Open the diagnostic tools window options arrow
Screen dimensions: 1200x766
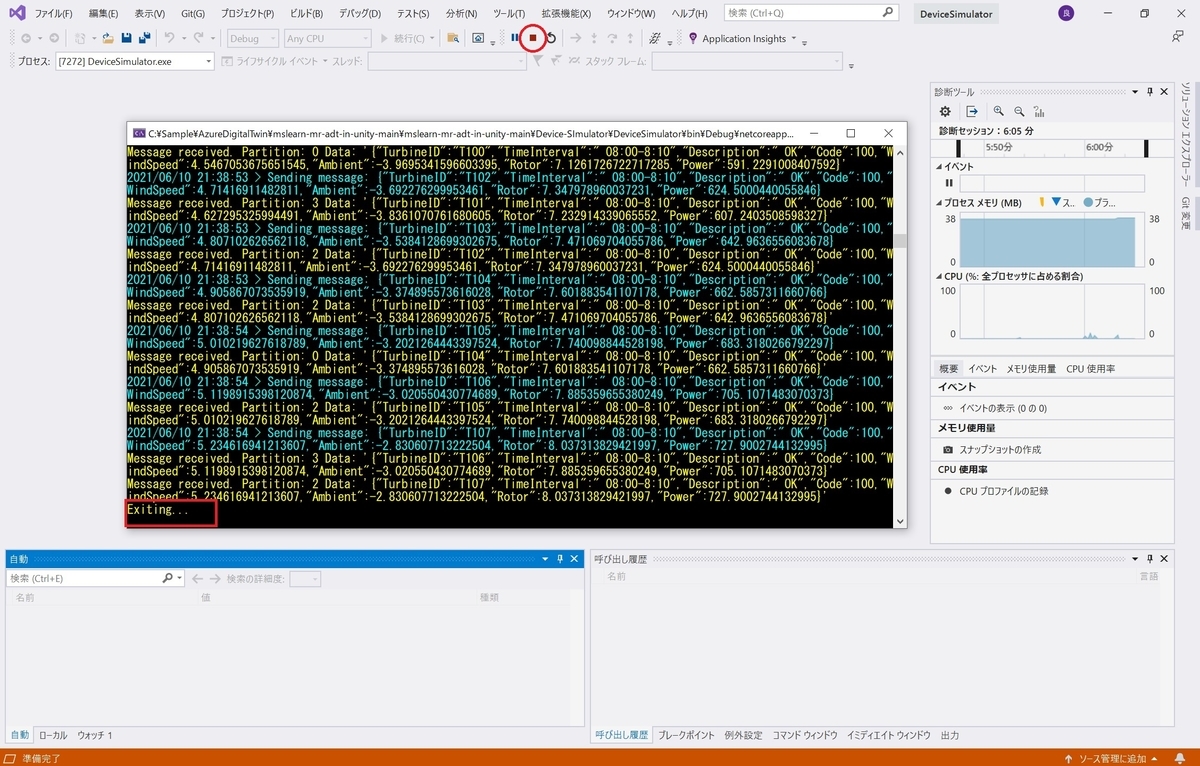click(x=1135, y=92)
